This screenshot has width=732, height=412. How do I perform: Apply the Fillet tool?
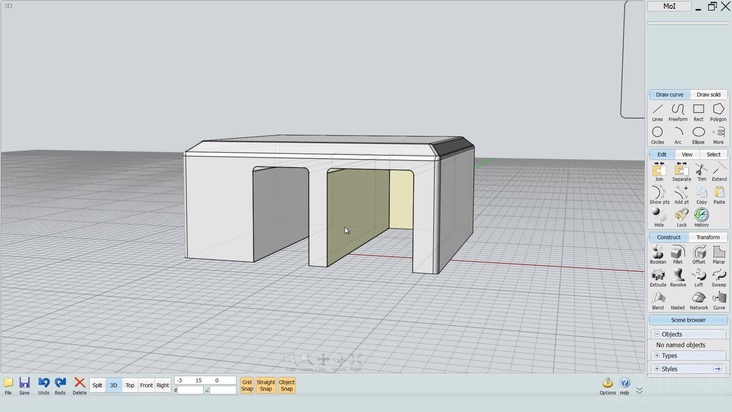(x=677, y=255)
